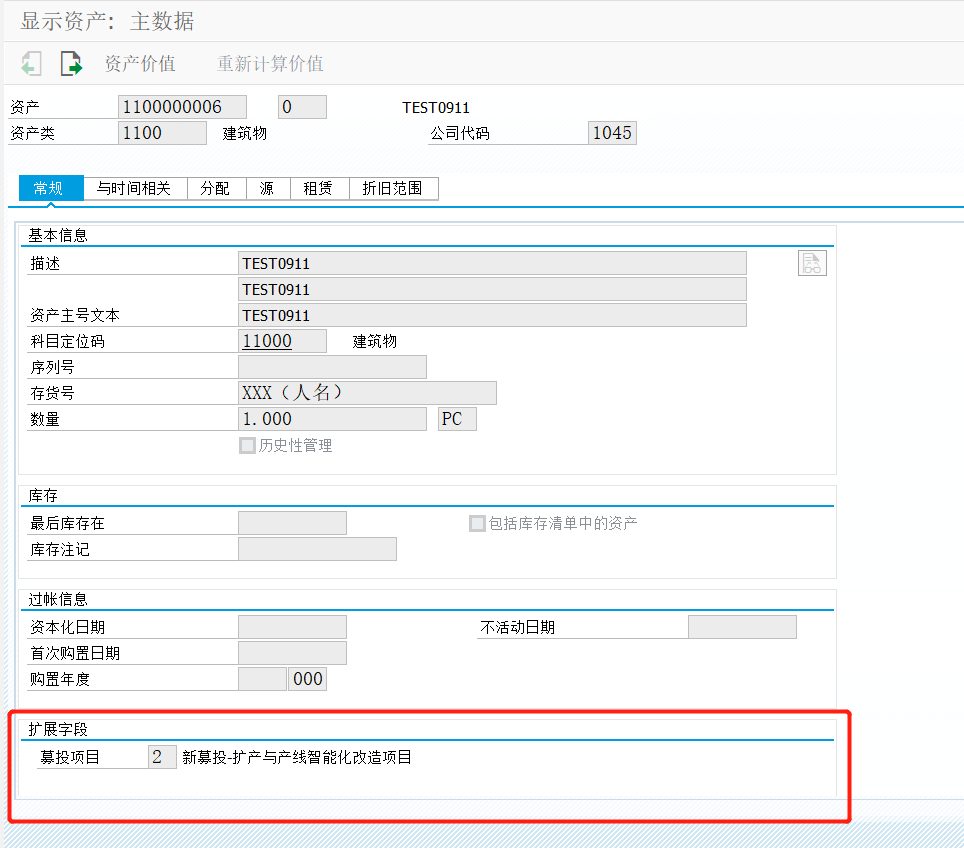
Task: Click the 资产价值 button
Action: [x=140, y=63]
